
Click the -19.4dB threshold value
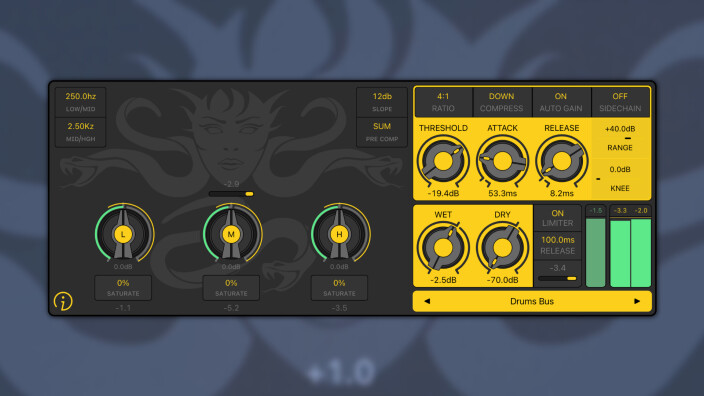(443, 194)
